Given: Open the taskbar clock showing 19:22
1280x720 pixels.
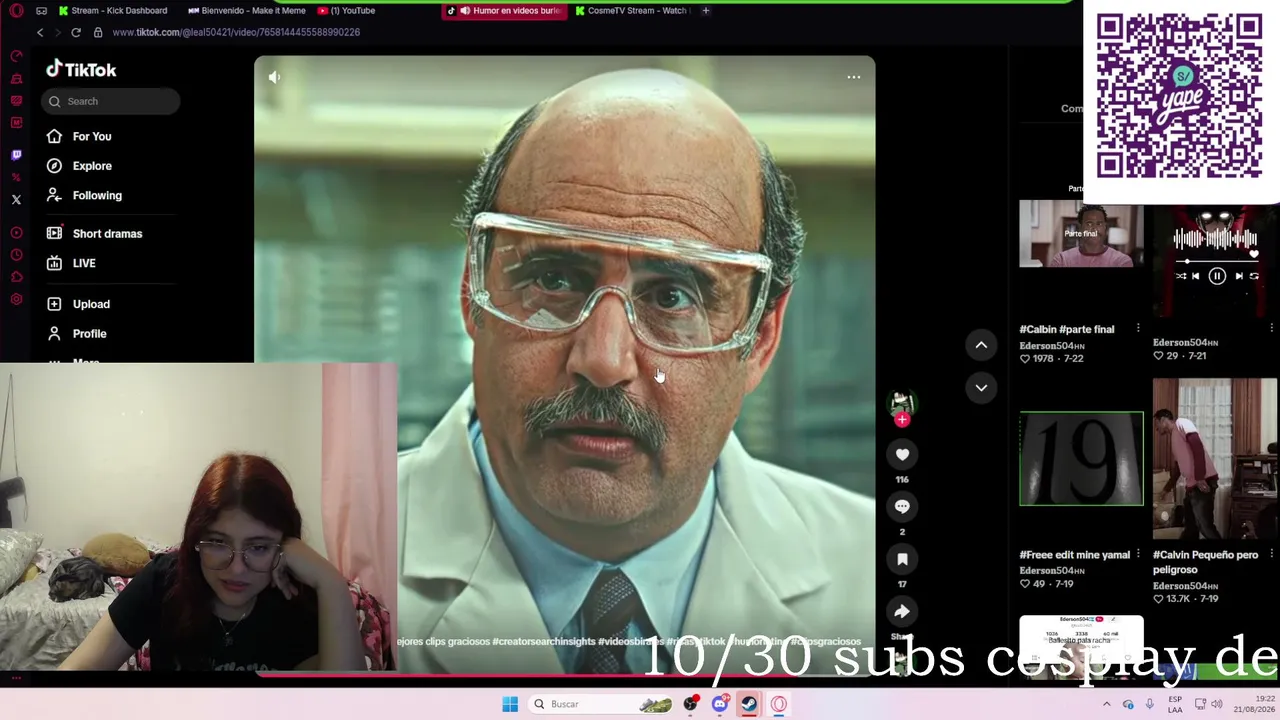Looking at the screenshot, I should [1253, 704].
